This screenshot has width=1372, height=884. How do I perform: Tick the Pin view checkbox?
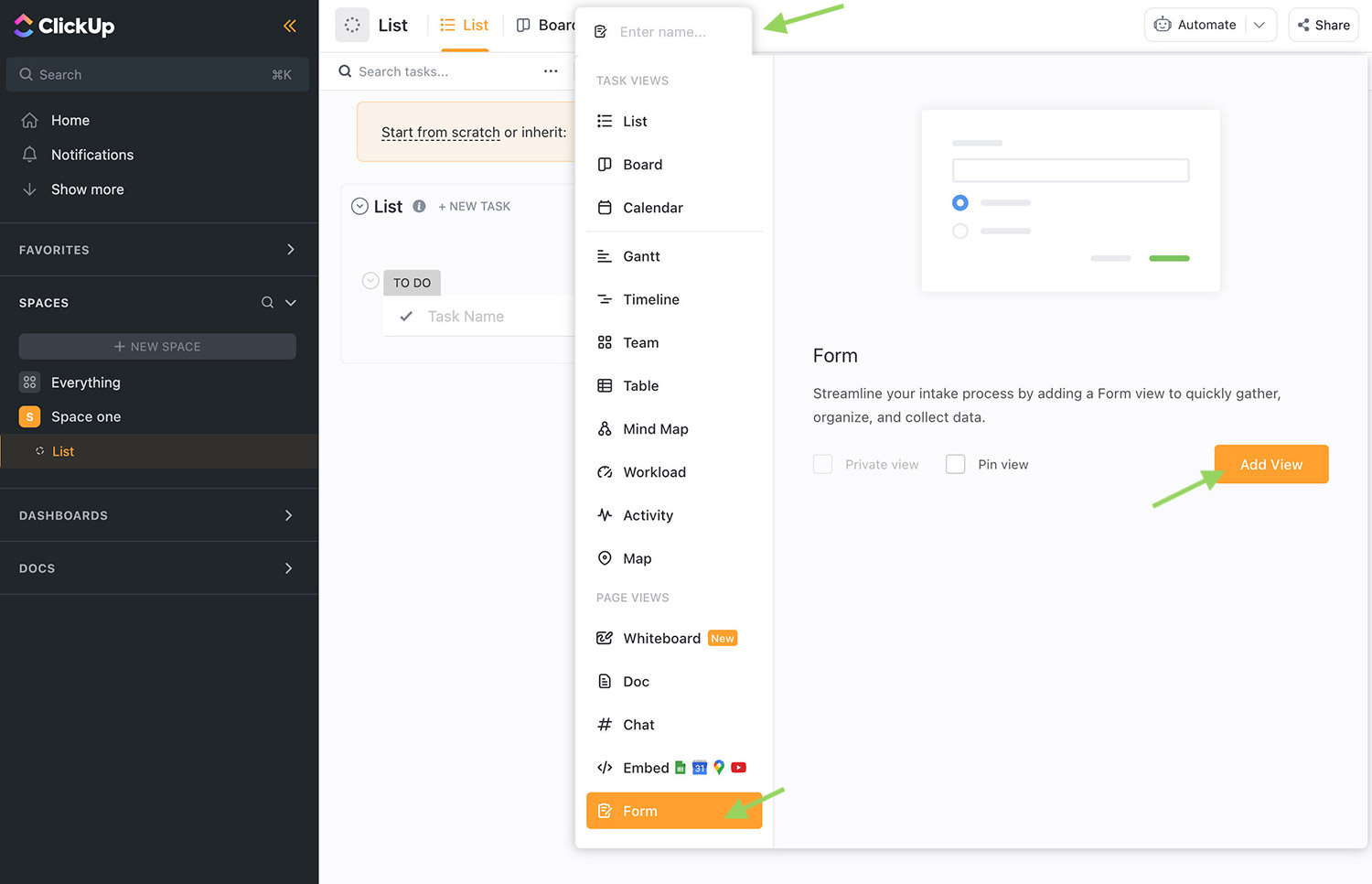(x=955, y=464)
